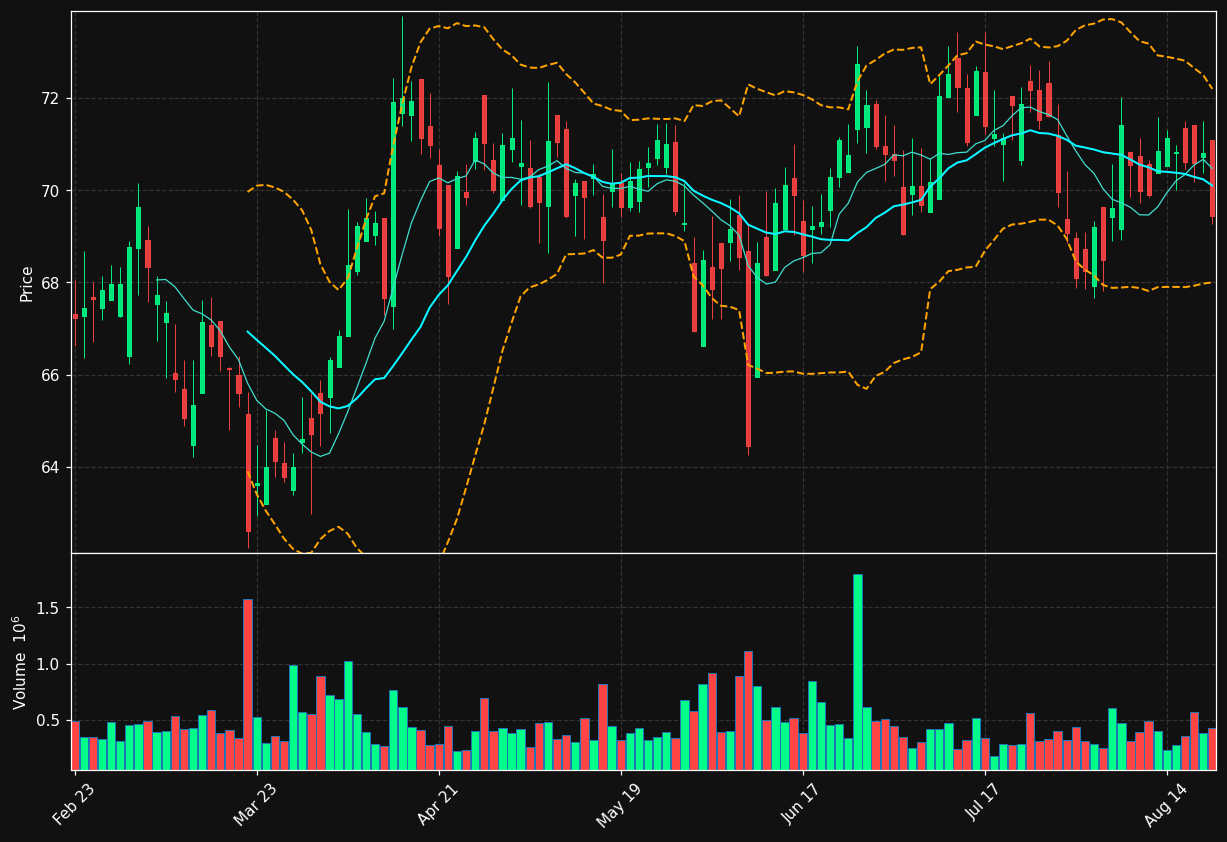Select the Volume axis title
1227x842 pixels.
20,662
